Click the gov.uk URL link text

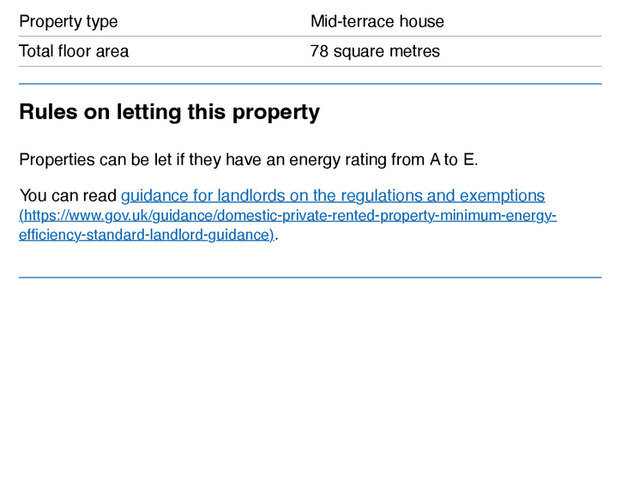point(300,216)
